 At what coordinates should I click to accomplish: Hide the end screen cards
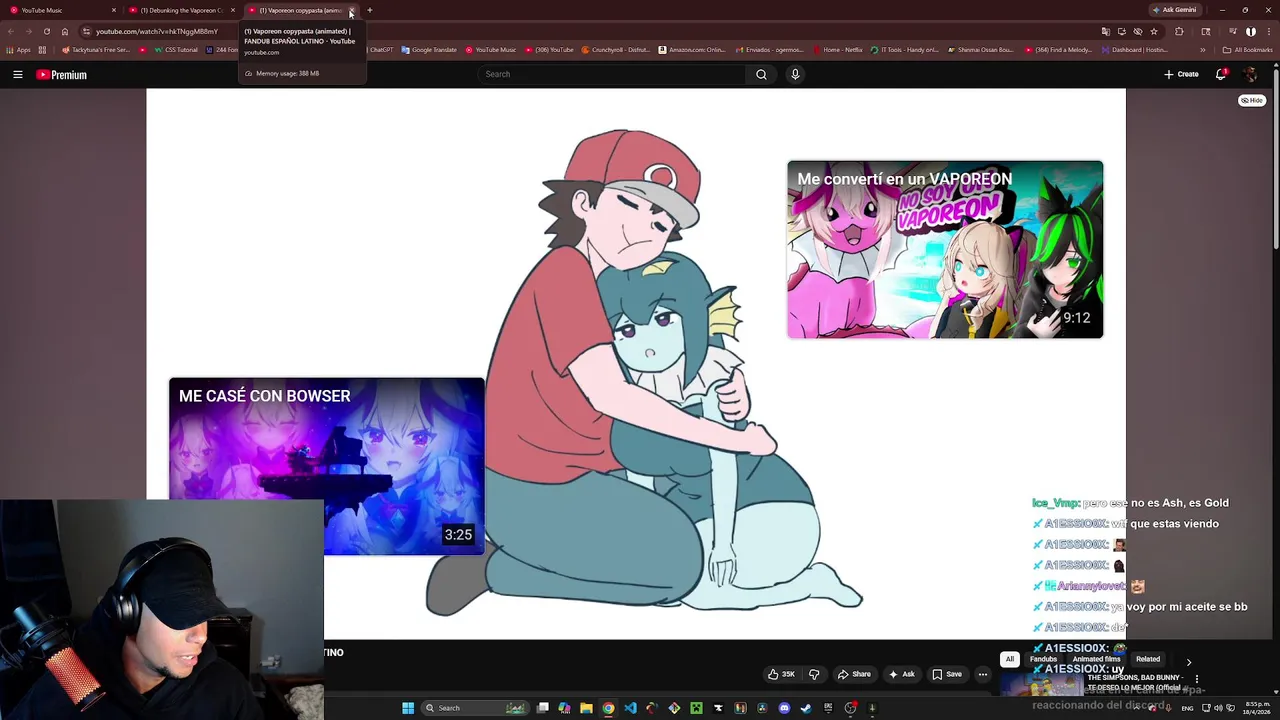[x=1252, y=100]
